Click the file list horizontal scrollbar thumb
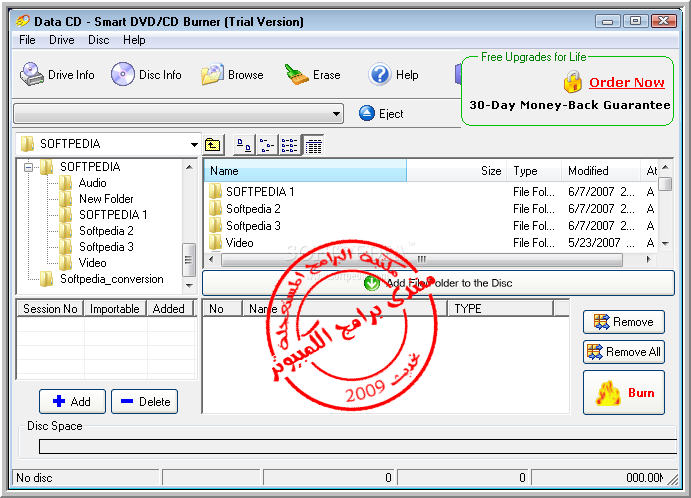The width and height of the screenshot is (691, 498). [422, 259]
